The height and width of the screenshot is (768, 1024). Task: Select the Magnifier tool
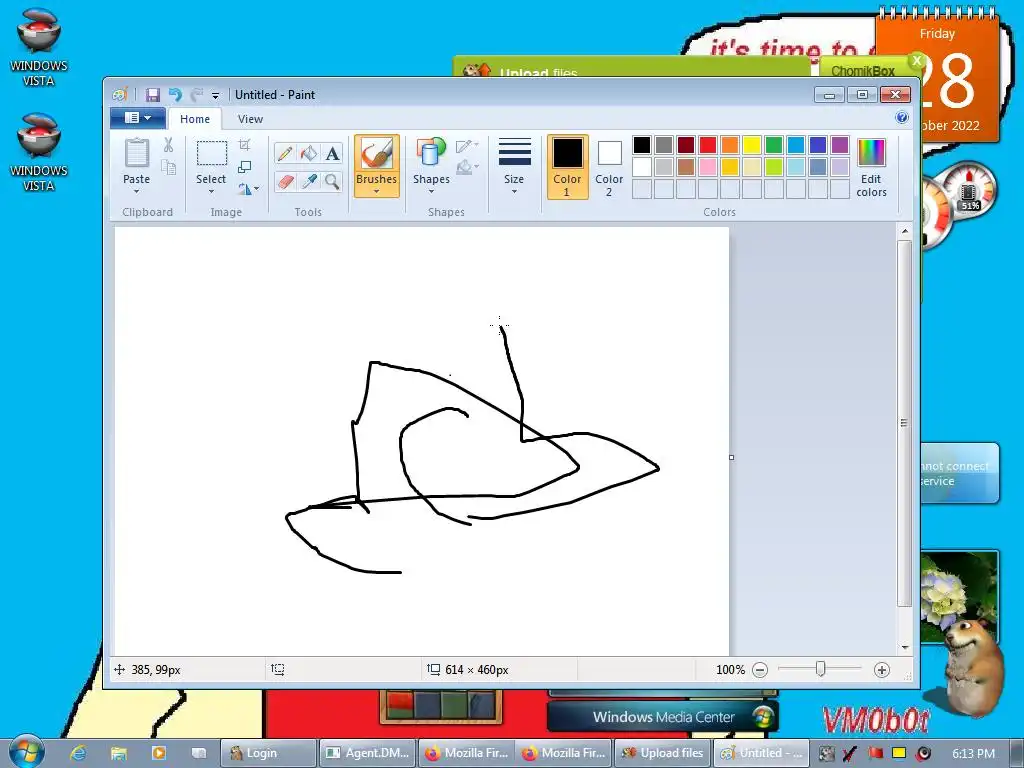(x=332, y=181)
